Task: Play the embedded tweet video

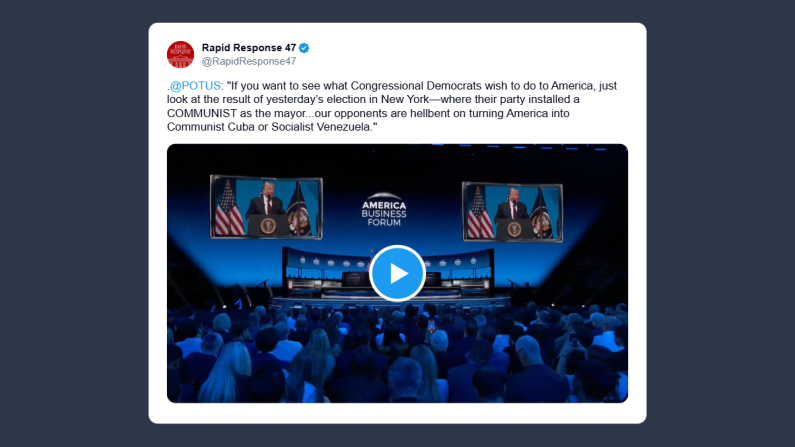Action: click(x=397, y=273)
